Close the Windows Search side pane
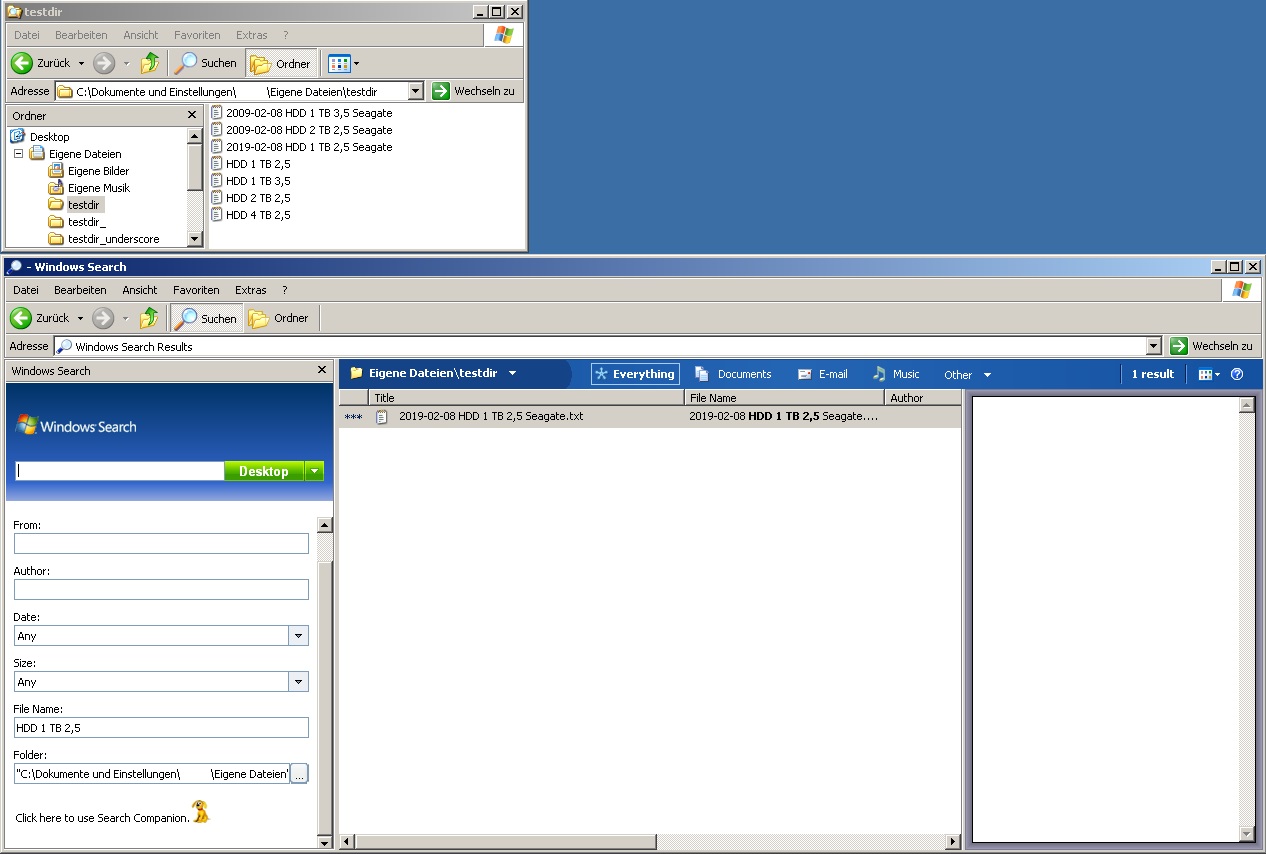 point(322,370)
